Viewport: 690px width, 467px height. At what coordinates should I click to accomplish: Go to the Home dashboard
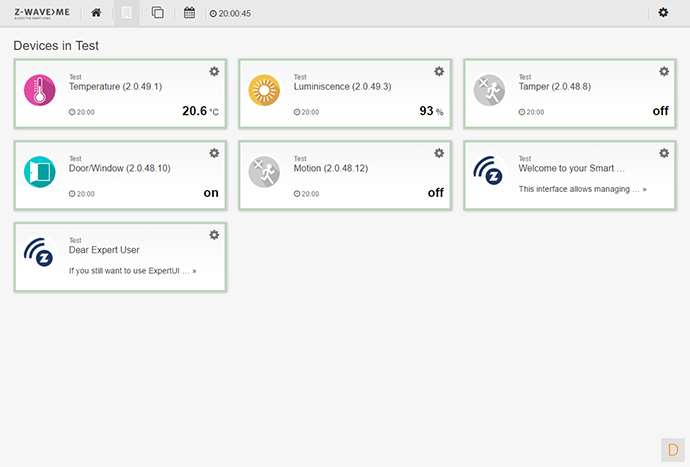click(x=96, y=13)
